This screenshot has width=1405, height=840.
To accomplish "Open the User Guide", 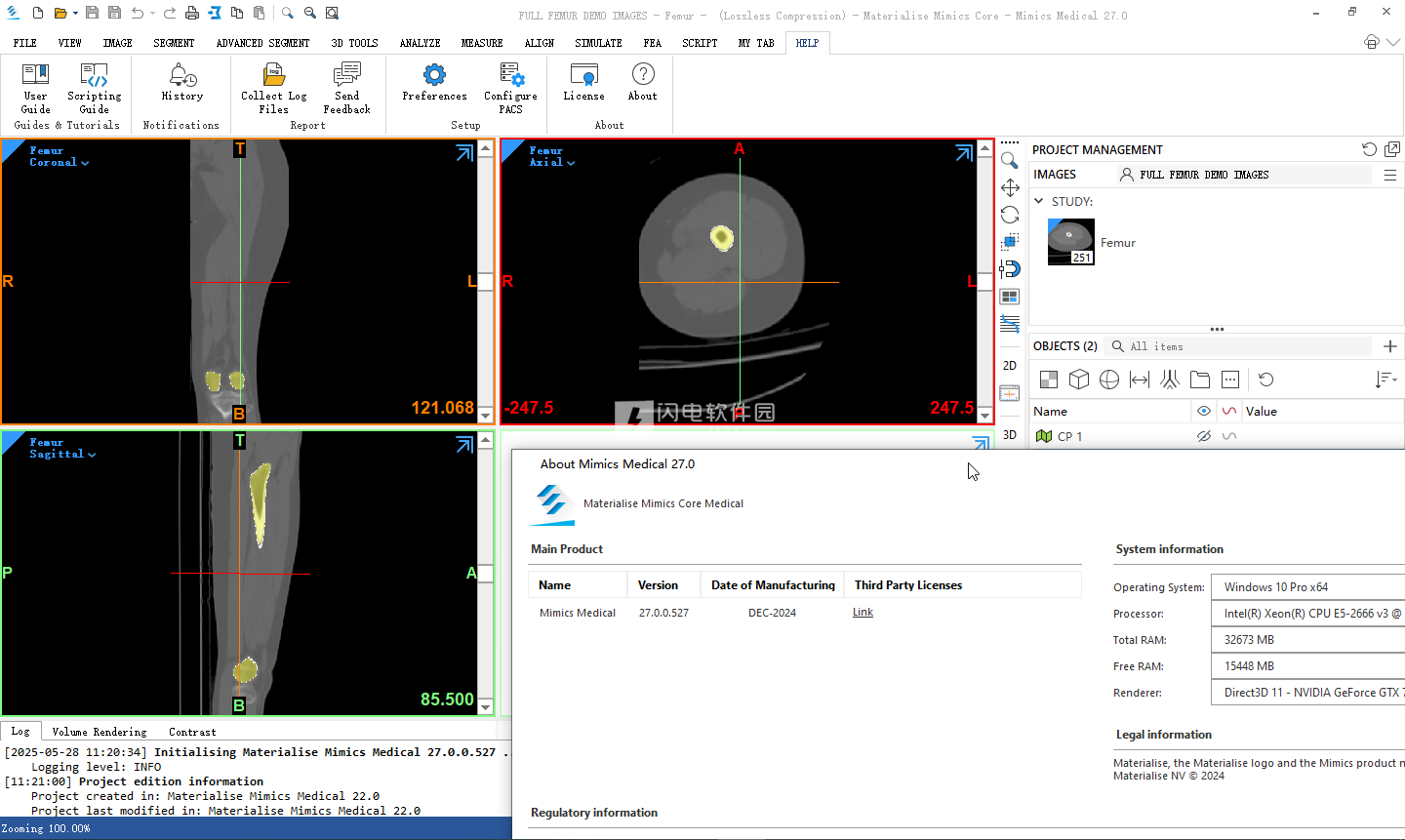I will [35, 89].
